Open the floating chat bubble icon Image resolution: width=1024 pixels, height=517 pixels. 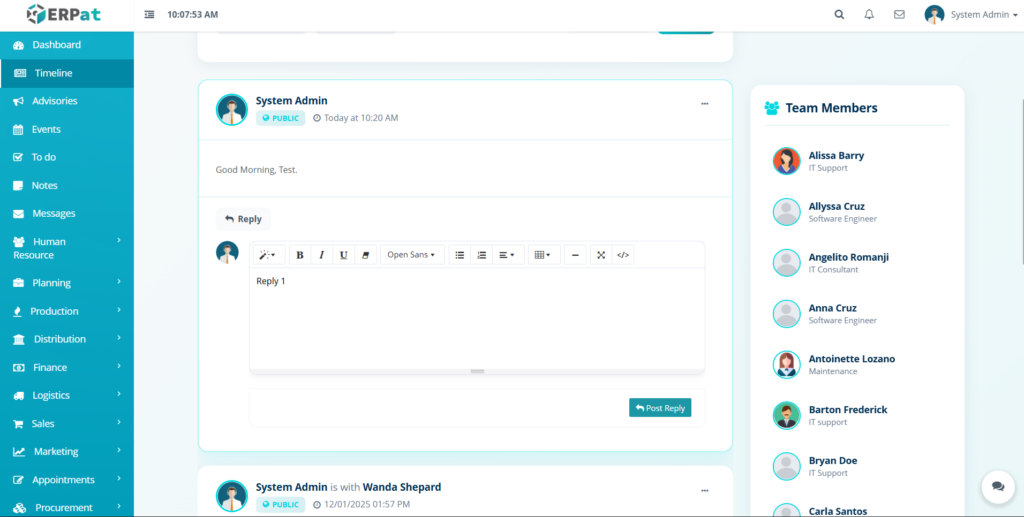[998, 486]
